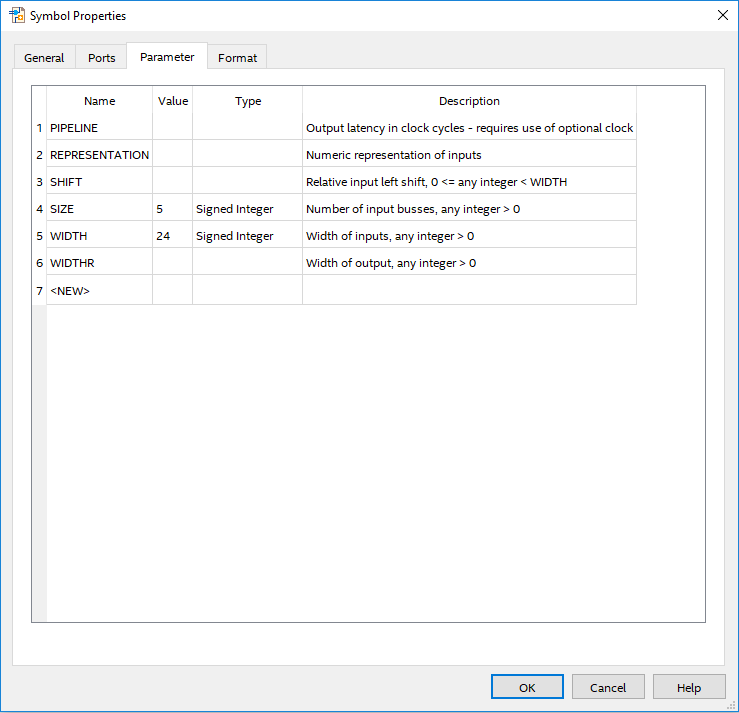Click the empty Value cell for REPRESENTATION

pos(172,155)
